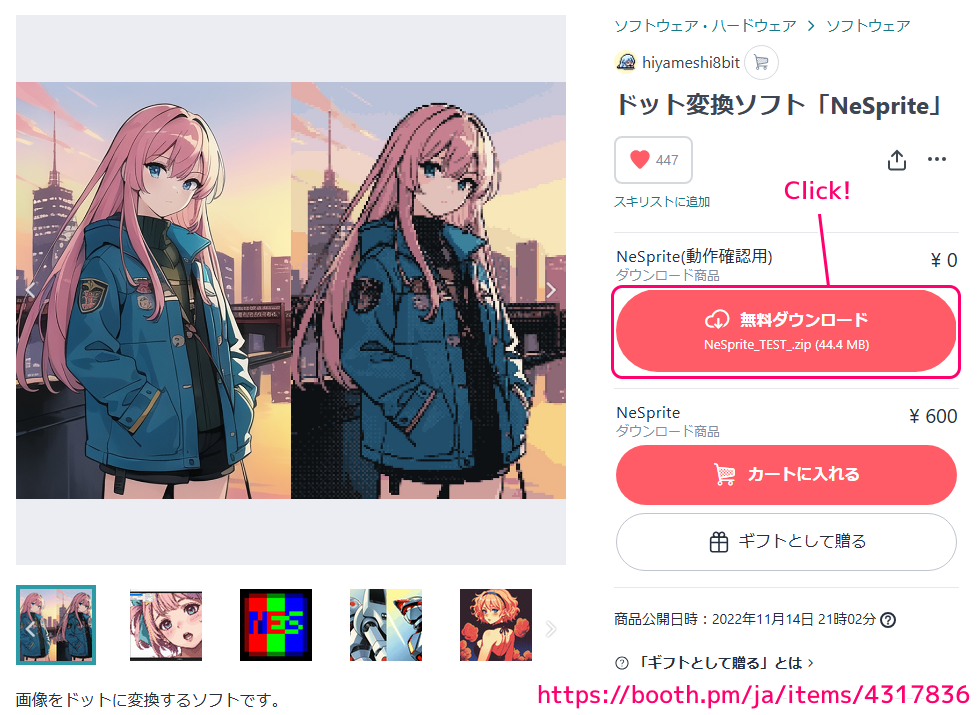The height and width of the screenshot is (715, 979).
Task: Click the cart icon next to hiyameshi8bit
Action: click(761, 62)
